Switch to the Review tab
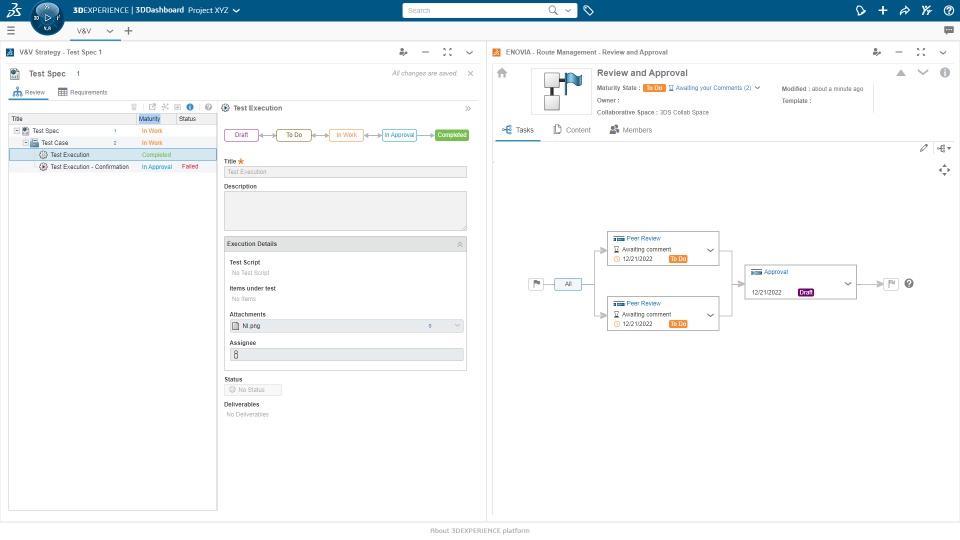Viewport: 960px width, 540px height. point(29,92)
